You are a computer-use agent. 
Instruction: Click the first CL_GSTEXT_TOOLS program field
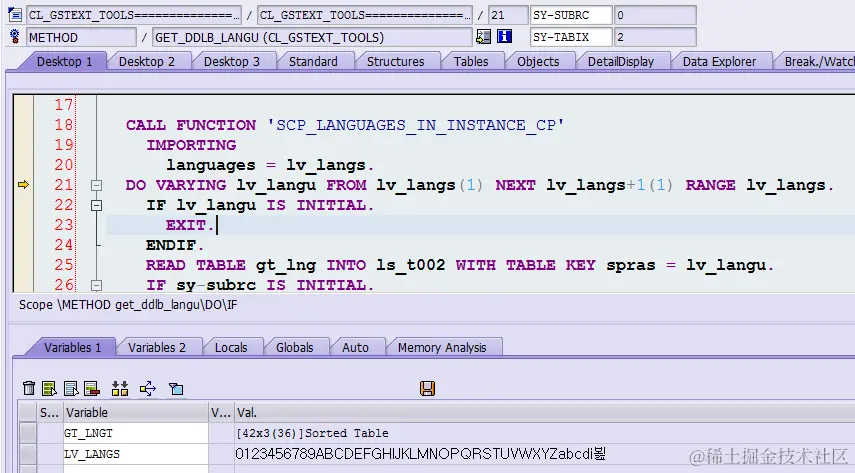(134, 15)
